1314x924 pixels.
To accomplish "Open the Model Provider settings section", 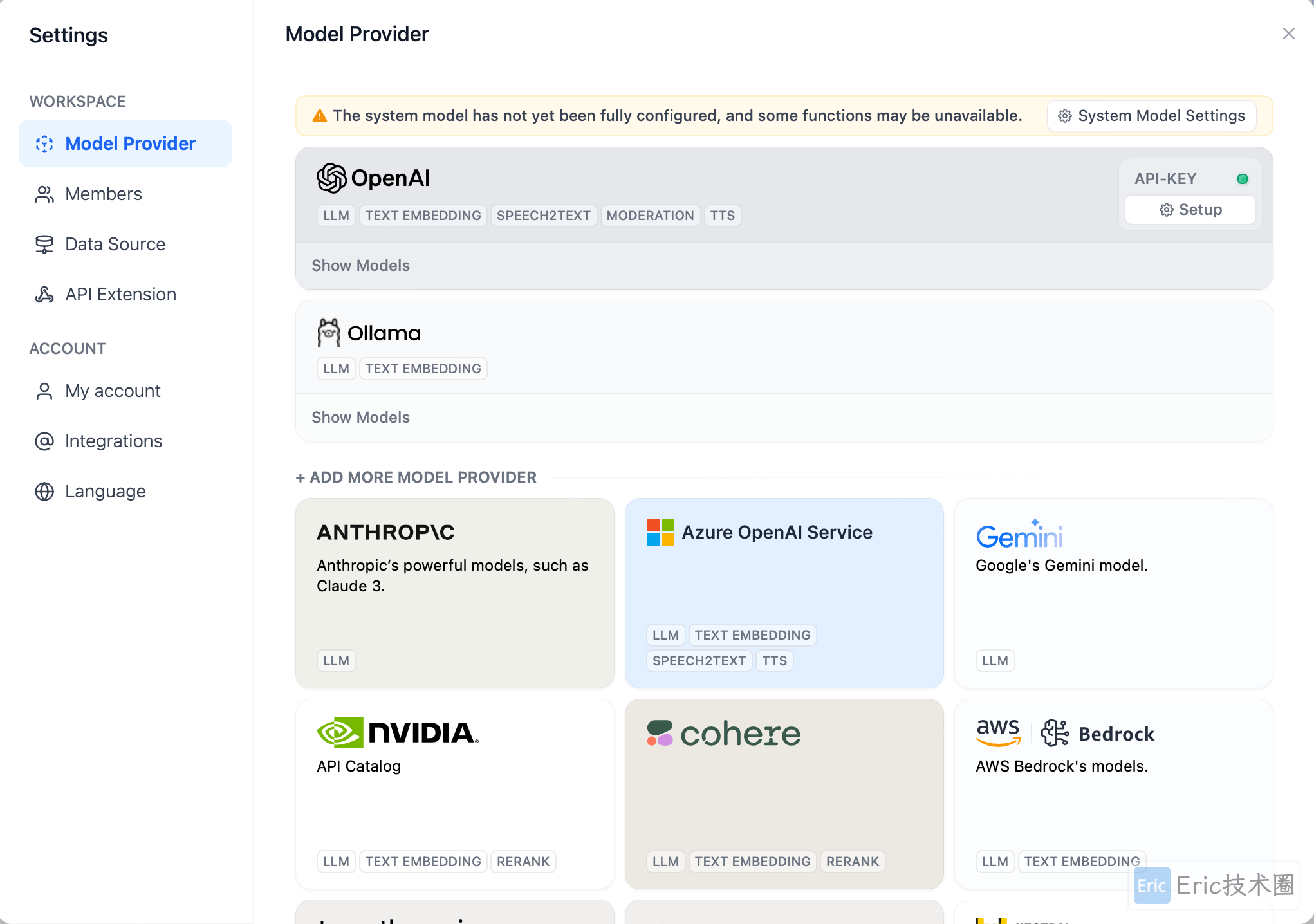I will click(125, 143).
